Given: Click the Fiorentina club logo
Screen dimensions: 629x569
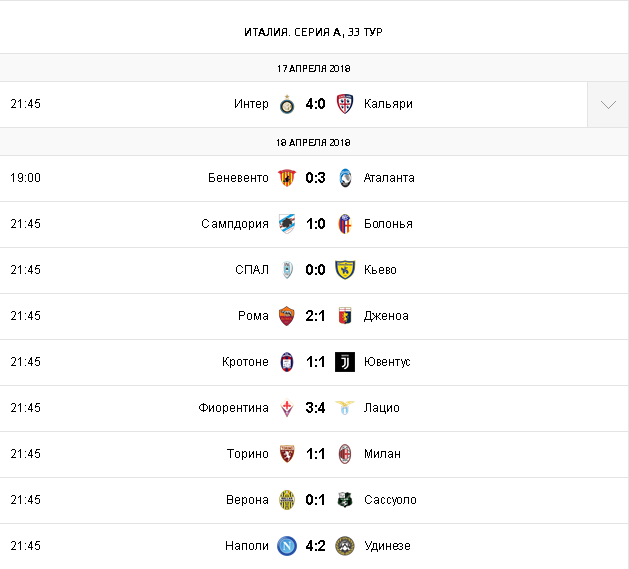Looking at the screenshot, I should (287, 408).
